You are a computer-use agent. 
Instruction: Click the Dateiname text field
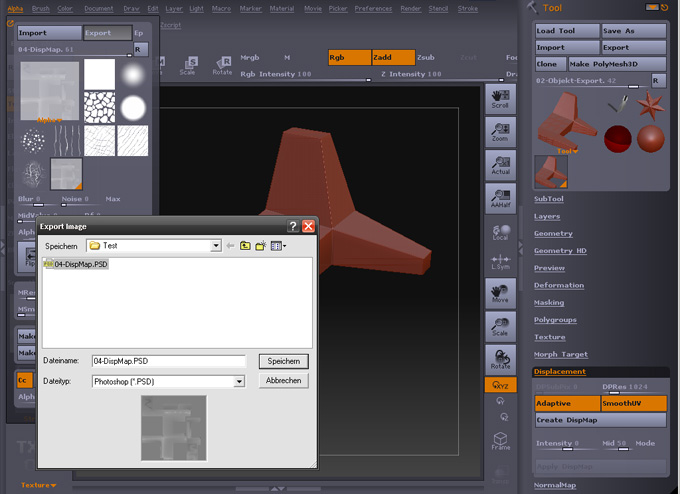click(x=167, y=361)
